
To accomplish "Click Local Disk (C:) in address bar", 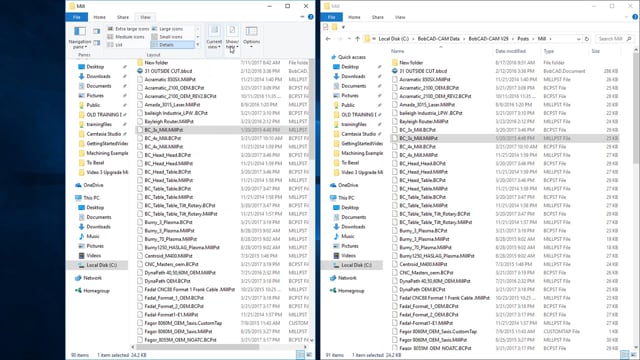I will coord(393,39).
